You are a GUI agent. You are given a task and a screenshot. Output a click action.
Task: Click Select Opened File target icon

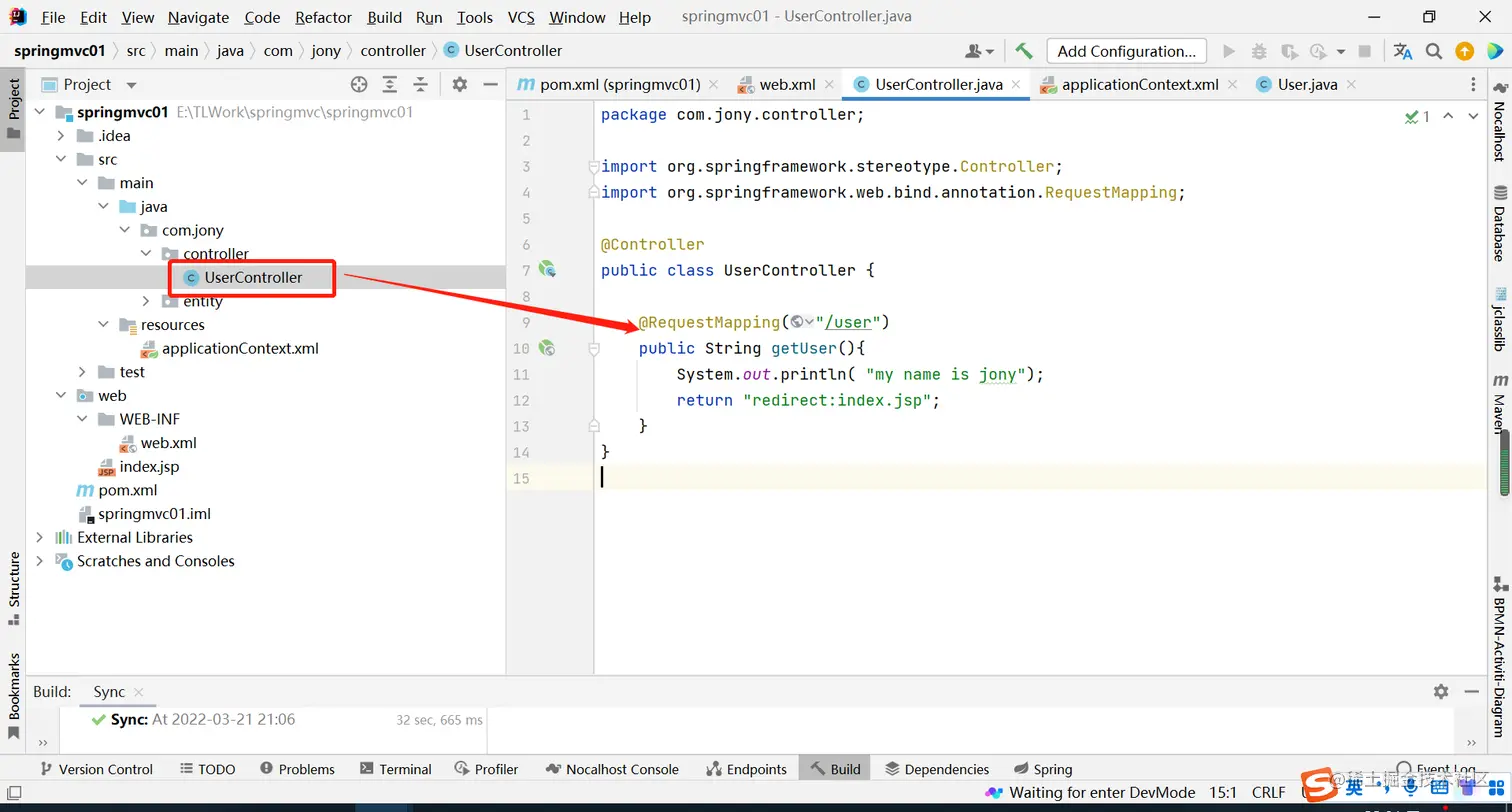tap(359, 84)
